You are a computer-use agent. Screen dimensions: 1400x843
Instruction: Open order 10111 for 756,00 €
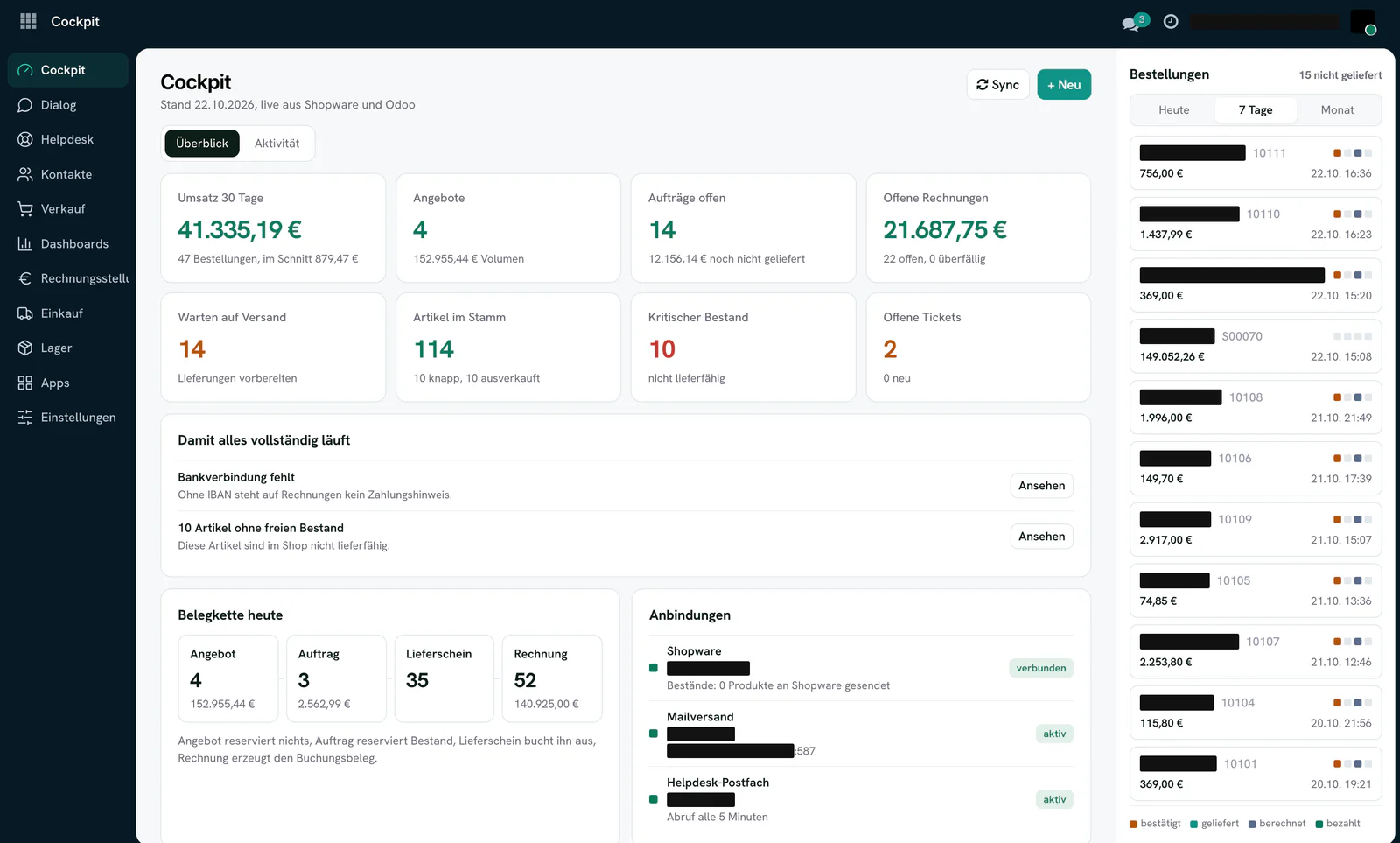(1256, 163)
